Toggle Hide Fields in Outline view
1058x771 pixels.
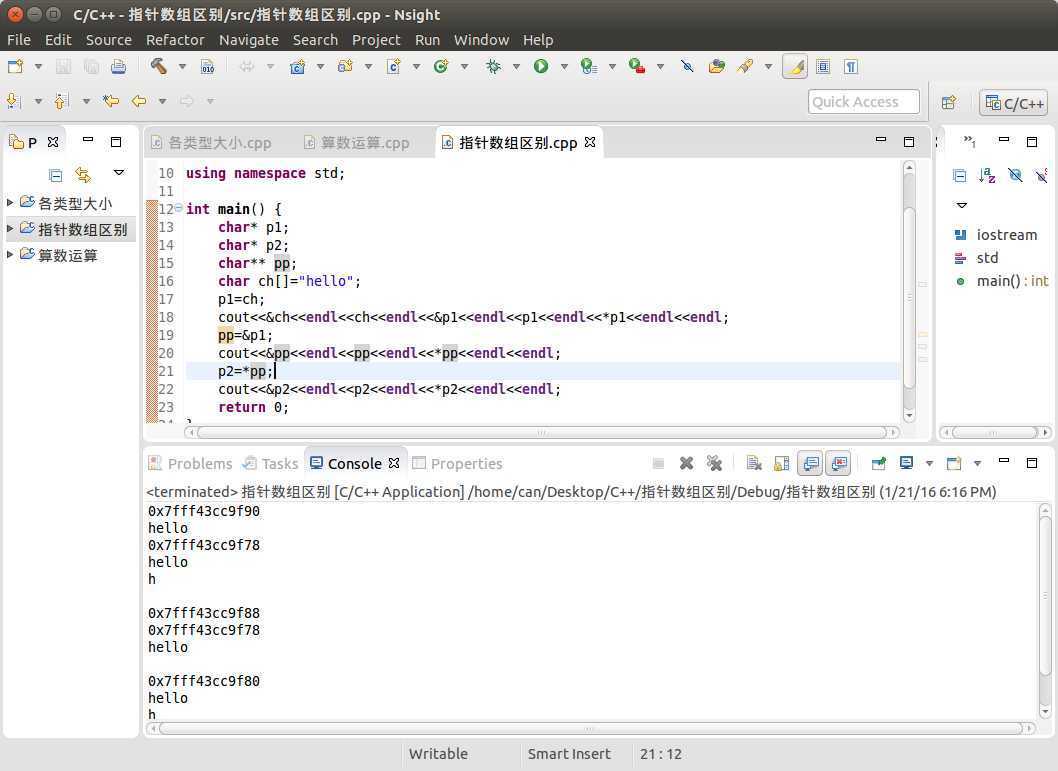click(1014, 175)
